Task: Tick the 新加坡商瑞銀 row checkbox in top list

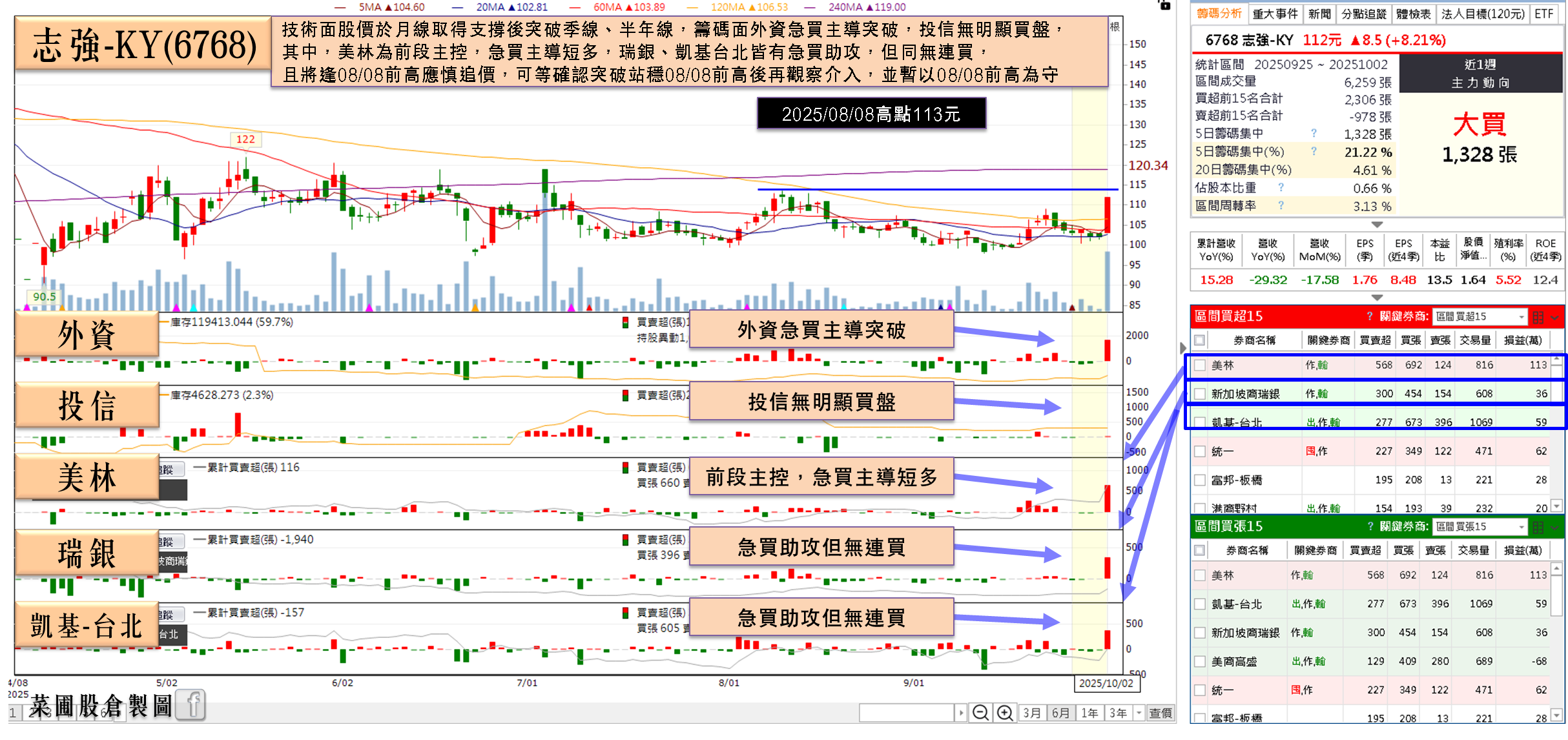Action: click(x=1200, y=394)
